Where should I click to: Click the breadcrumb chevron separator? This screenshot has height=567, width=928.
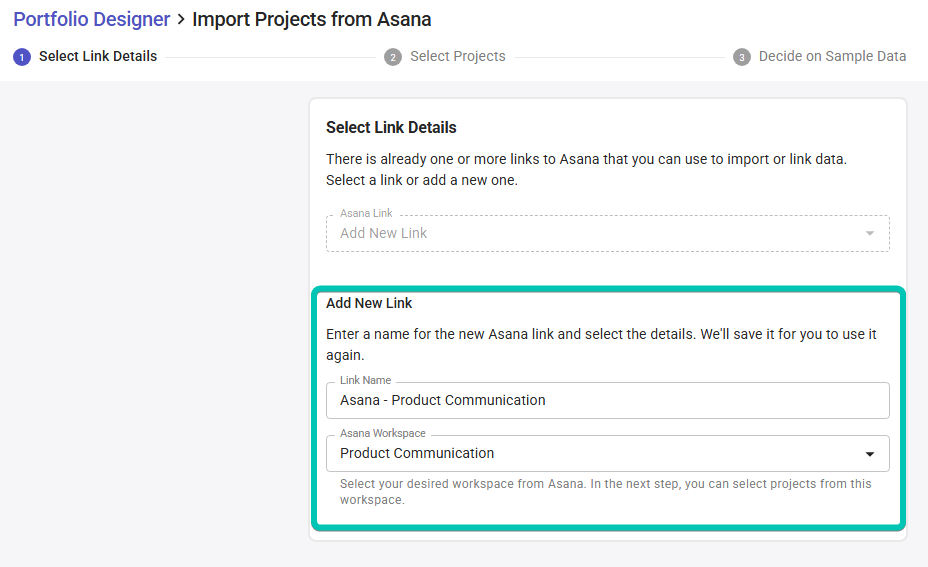pyautogui.click(x=181, y=20)
